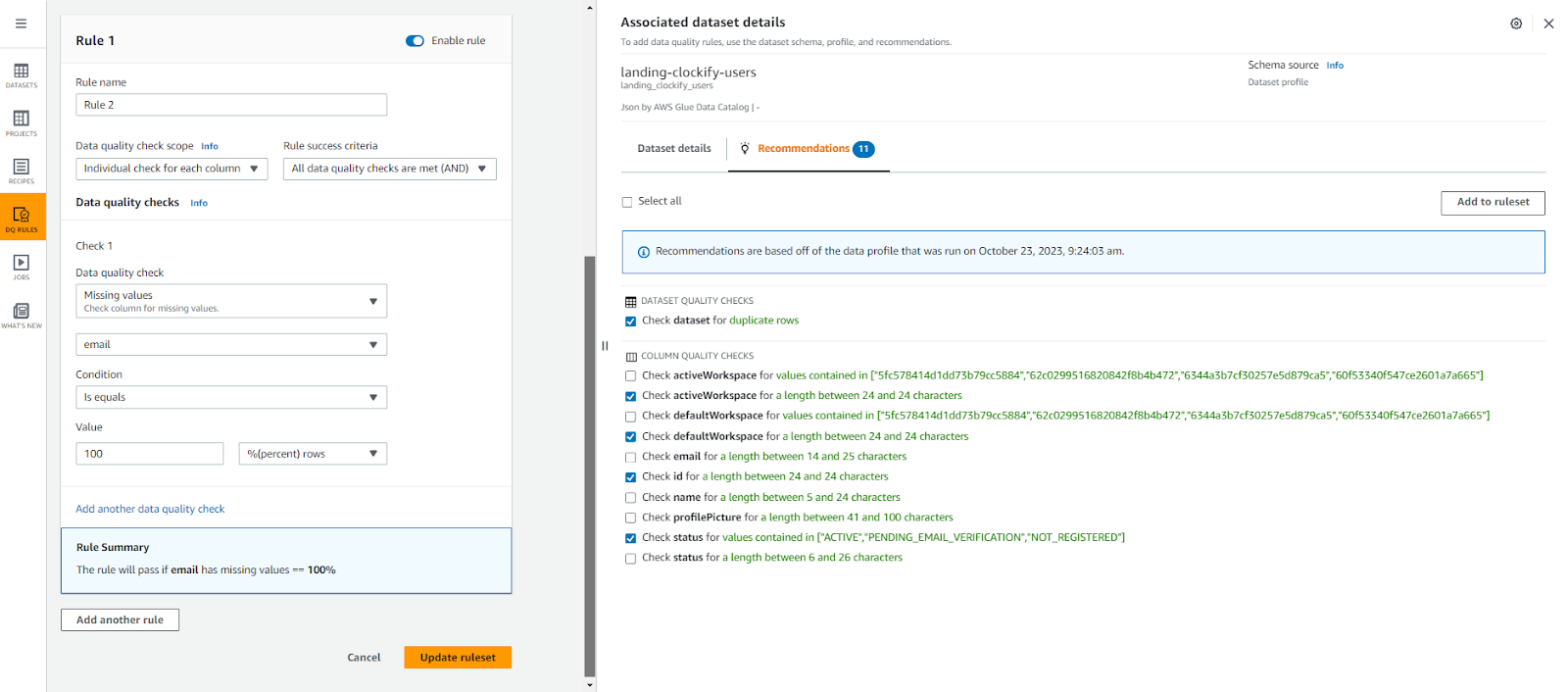The width and height of the screenshot is (1568, 692).
Task: Expand the Data quality check scope dropdown
Action: click(x=171, y=169)
